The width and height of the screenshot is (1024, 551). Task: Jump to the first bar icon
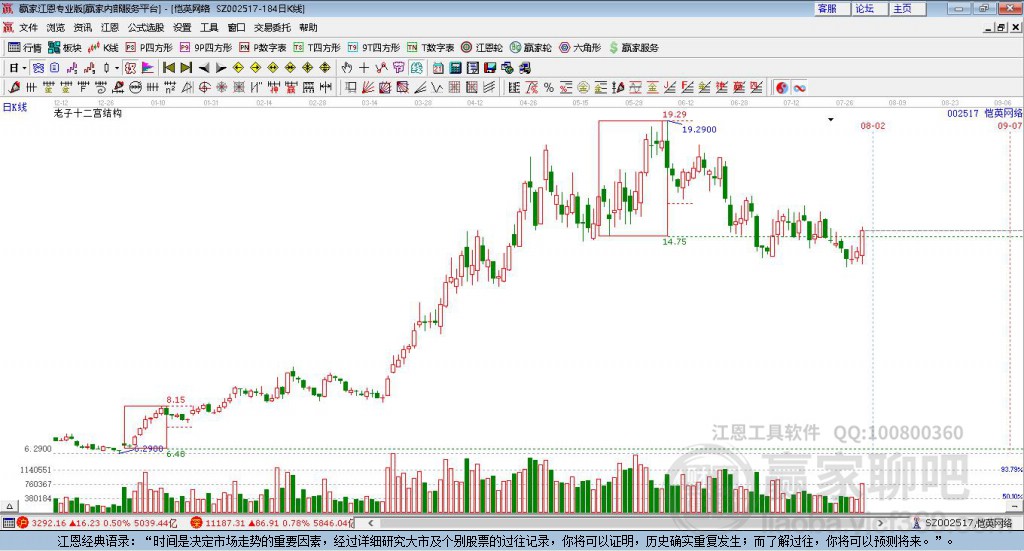[x=168, y=68]
